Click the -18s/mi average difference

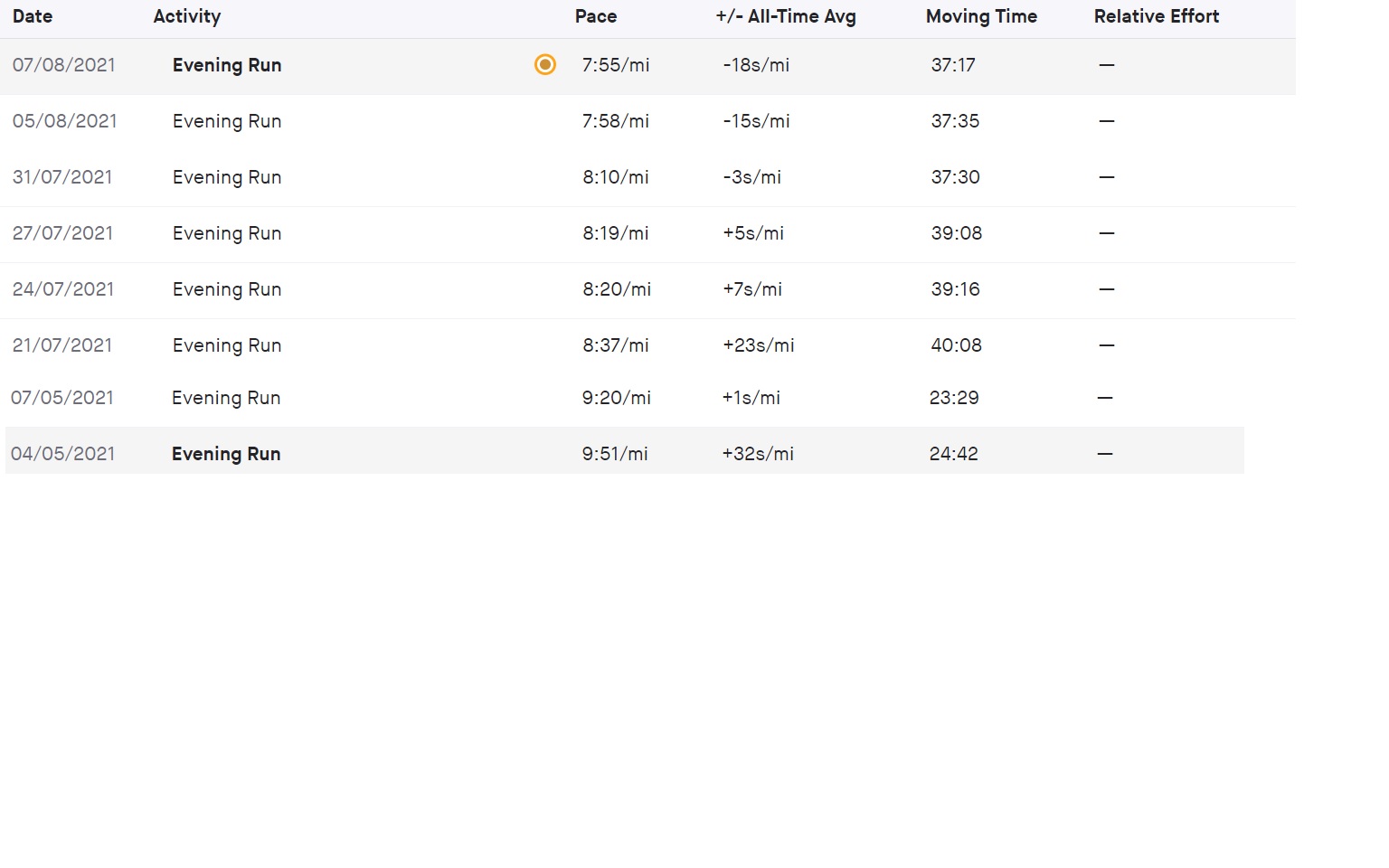point(756,65)
